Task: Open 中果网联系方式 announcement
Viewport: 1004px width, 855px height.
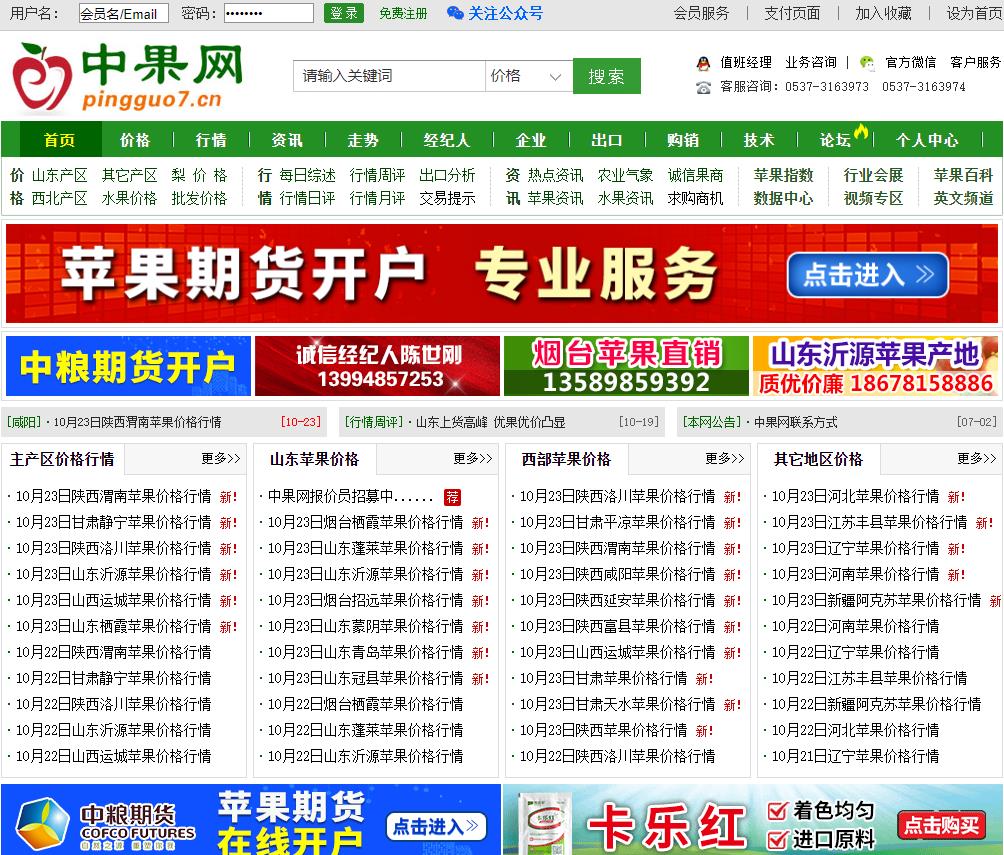Action: coord(795,422)
